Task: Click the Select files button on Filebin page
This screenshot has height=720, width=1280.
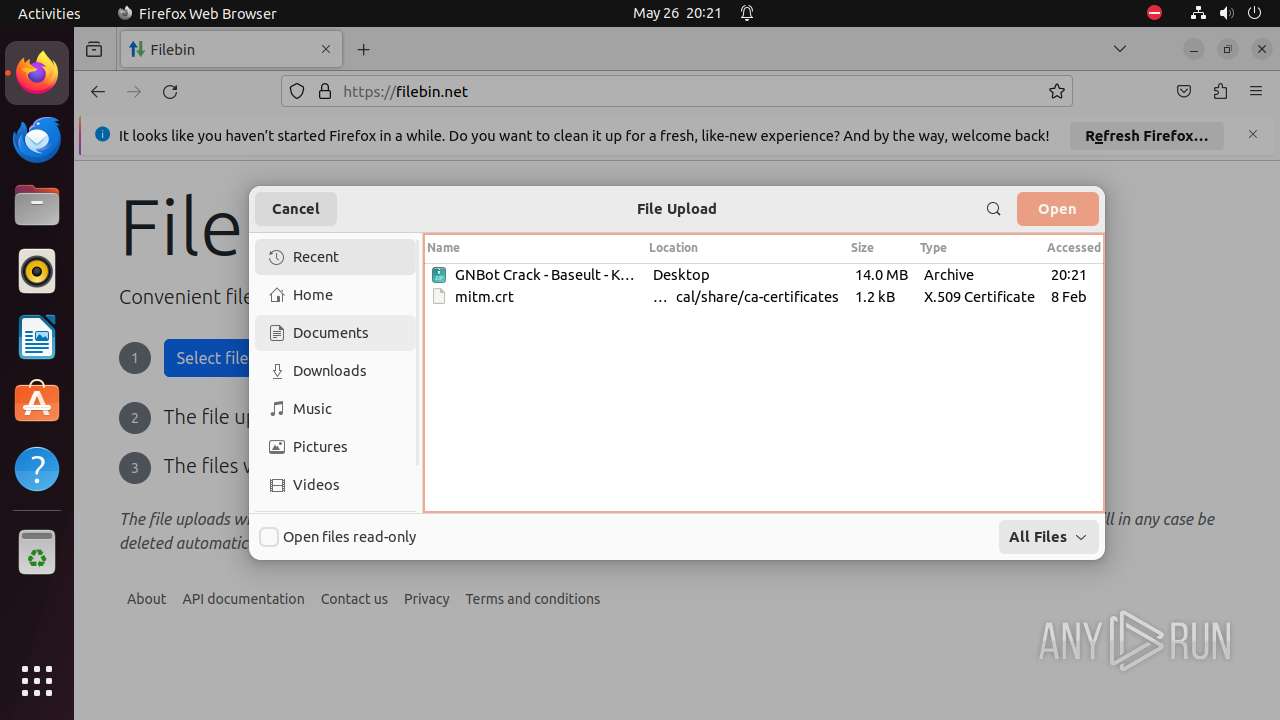Action: click(207, 358)
